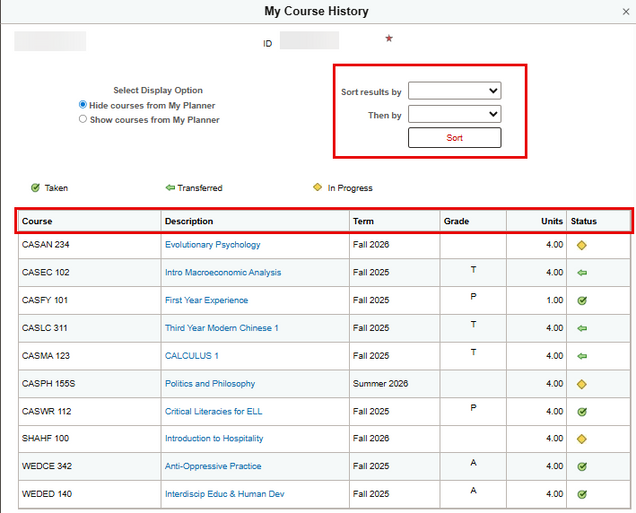Click the Taken checkmark icon for WEDED 140
The width and height of the screenshot is (636, 513).
(x=582, y=494)
